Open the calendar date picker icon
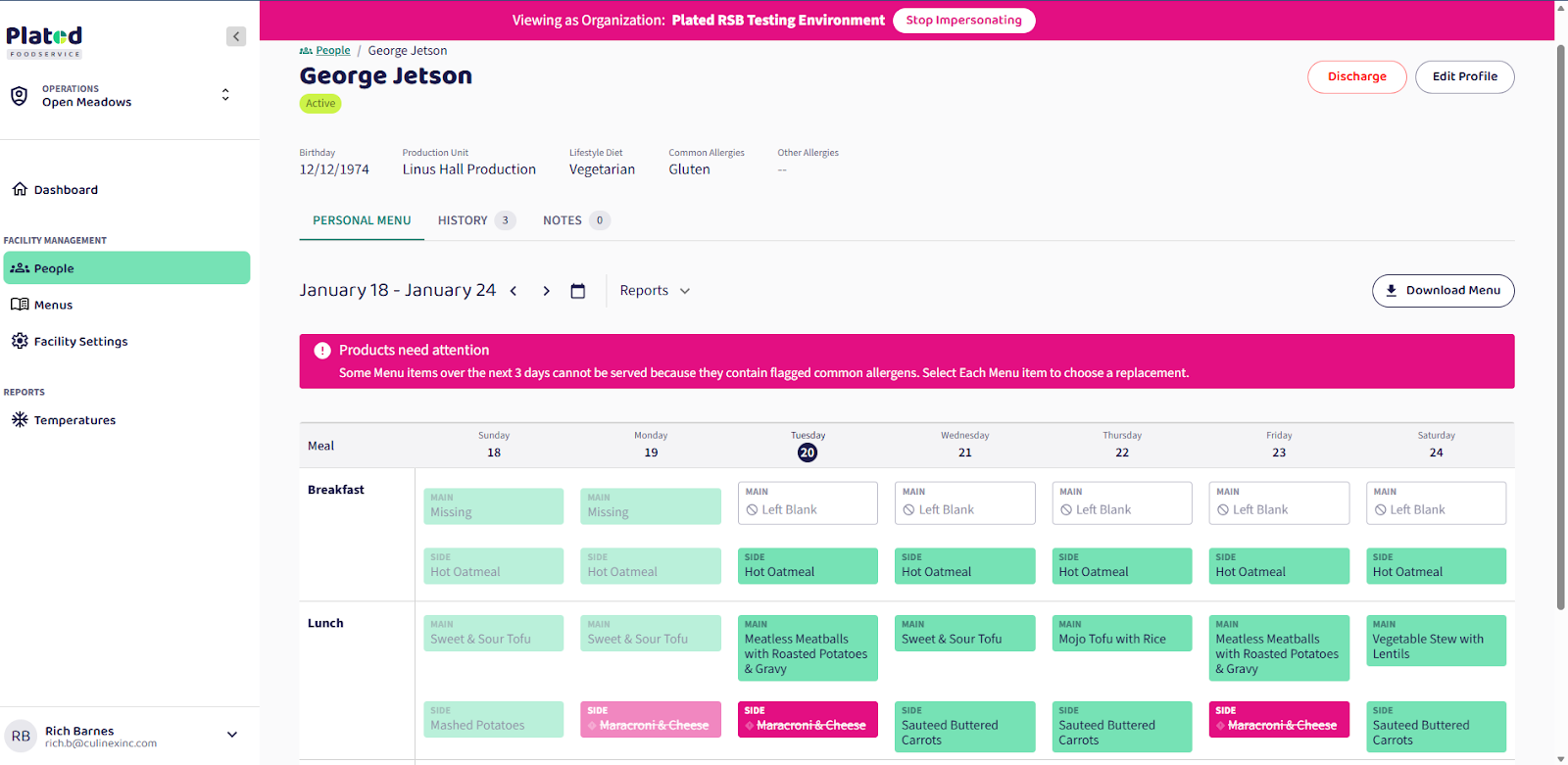Viewport: 1568px width, 765px height. [578, 291]
